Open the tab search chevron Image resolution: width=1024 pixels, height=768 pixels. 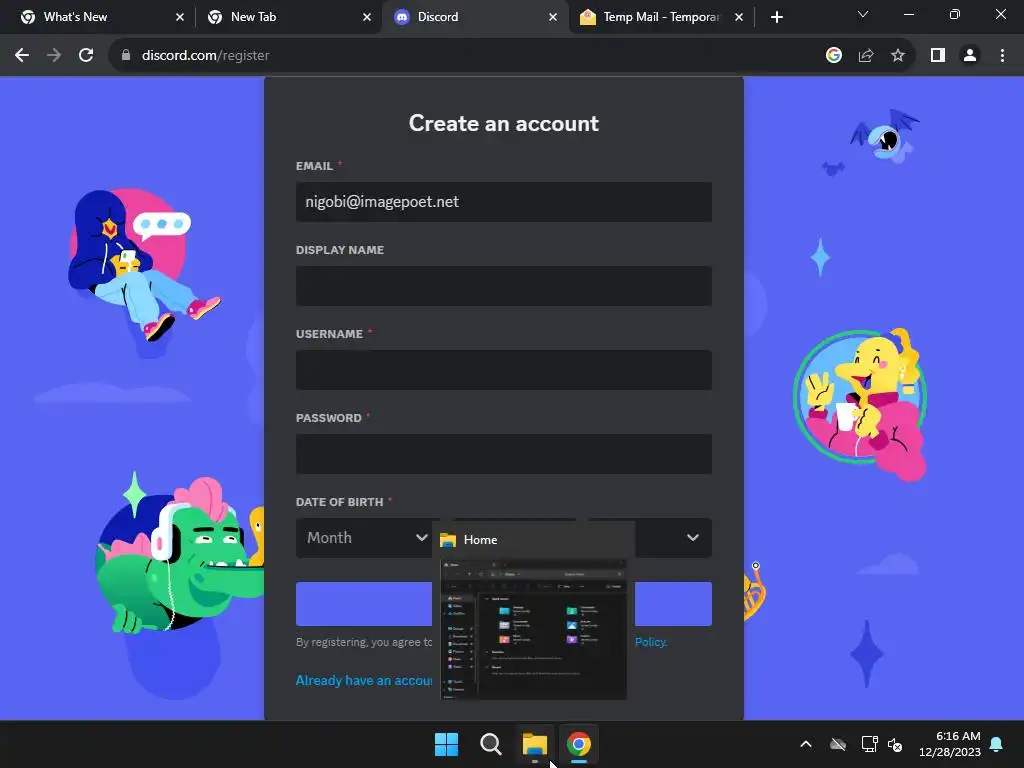[x=863, y=14]
